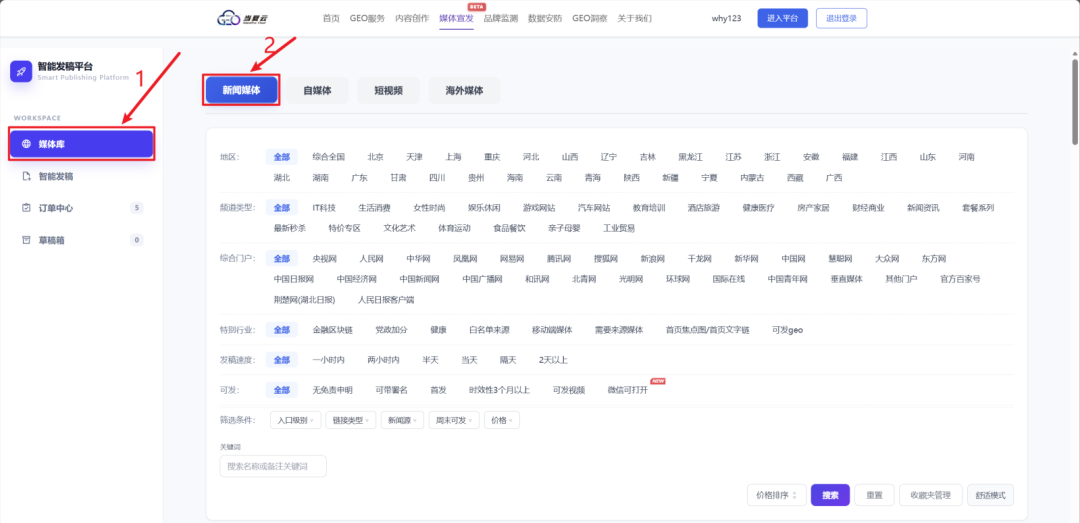
Task: Select 人民日报客户端 portal option
Action: click(386, 300)
